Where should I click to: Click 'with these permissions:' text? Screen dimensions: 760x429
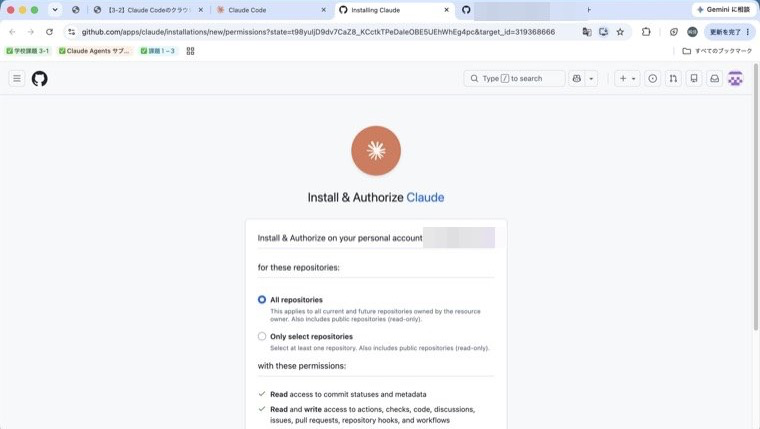coord(301,366)
